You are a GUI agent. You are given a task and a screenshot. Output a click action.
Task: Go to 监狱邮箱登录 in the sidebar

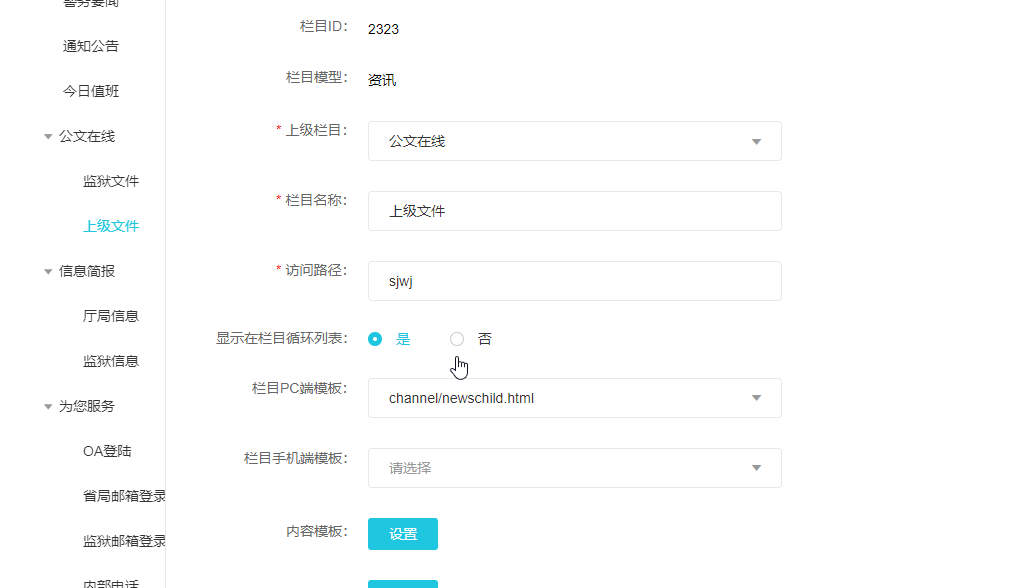pos(124,541)
